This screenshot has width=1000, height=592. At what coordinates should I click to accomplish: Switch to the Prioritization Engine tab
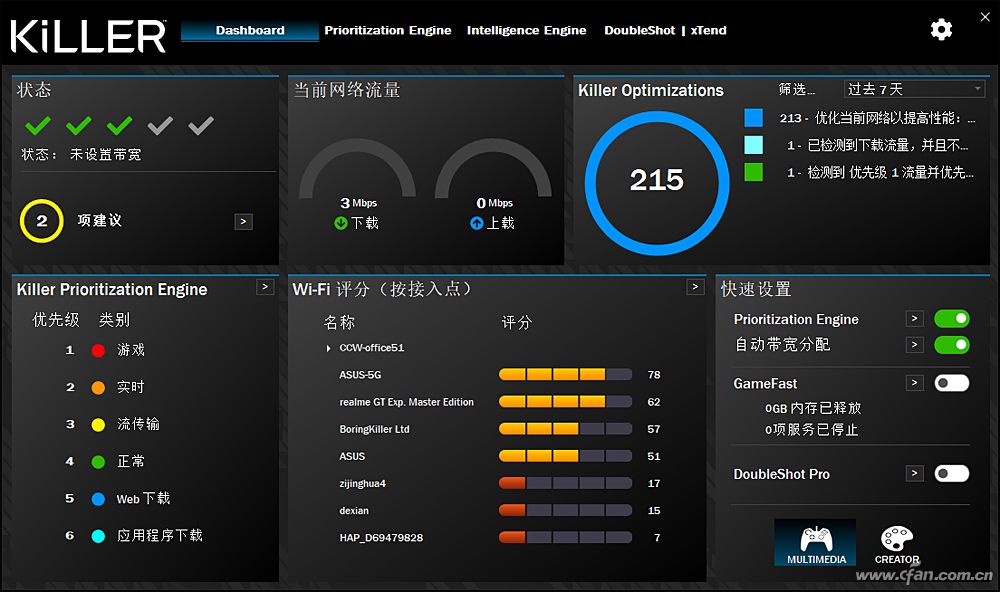click(387, 30)
